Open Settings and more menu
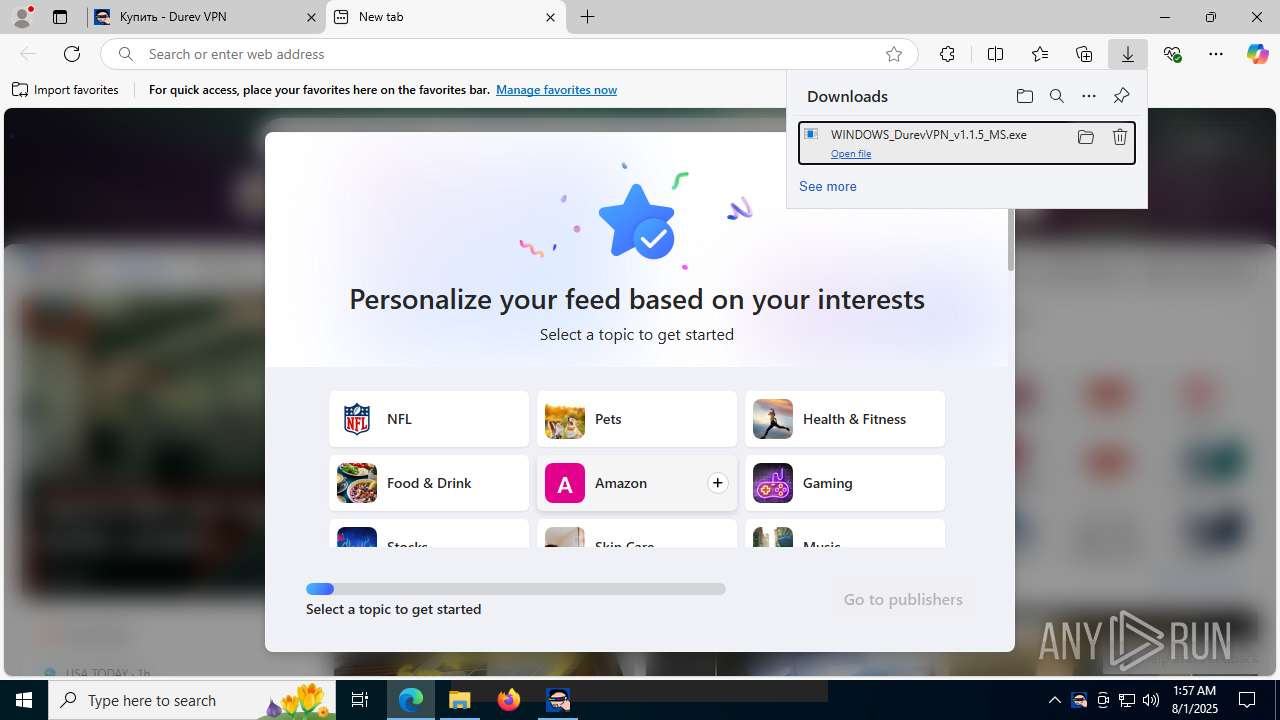Screen dimensions: 1280x720 click(1216, 54)
